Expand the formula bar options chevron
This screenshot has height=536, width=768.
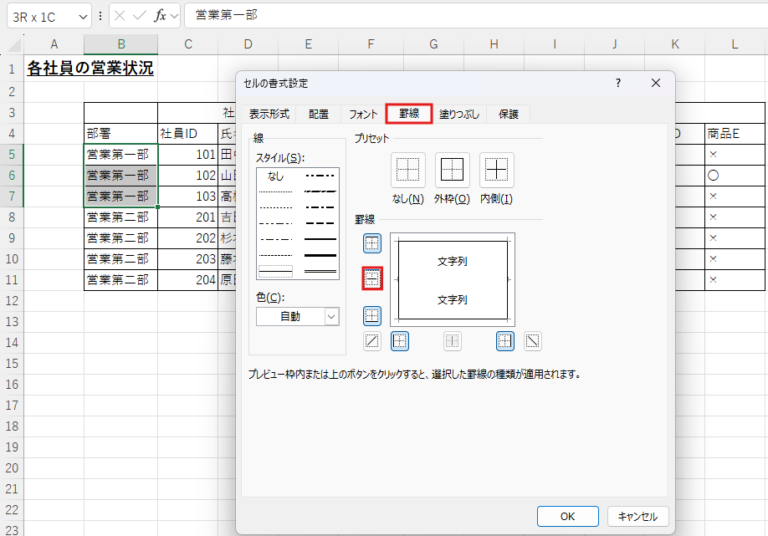coord(175,16)
